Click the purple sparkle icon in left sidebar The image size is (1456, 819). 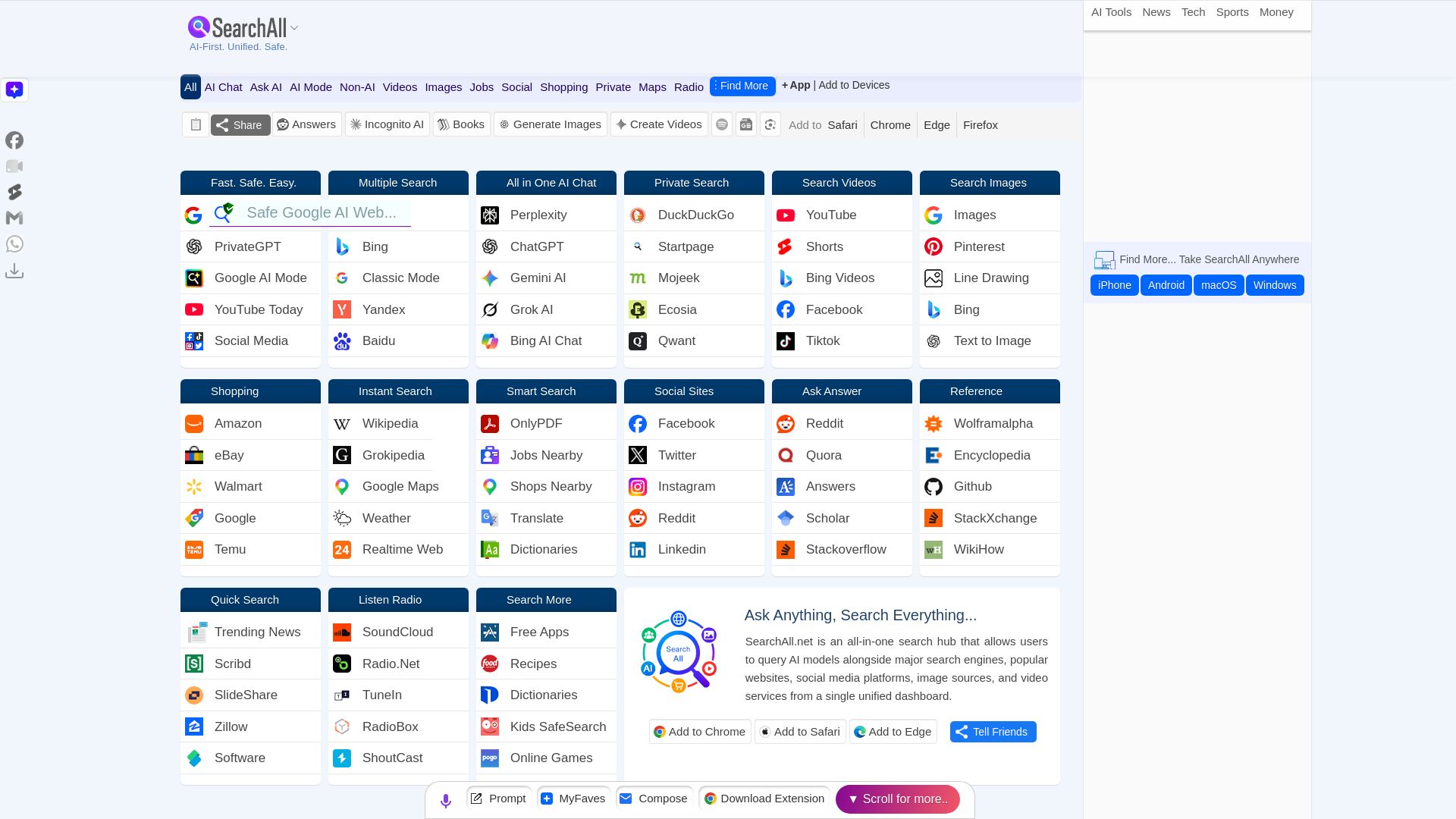click(x=14, y=89)
